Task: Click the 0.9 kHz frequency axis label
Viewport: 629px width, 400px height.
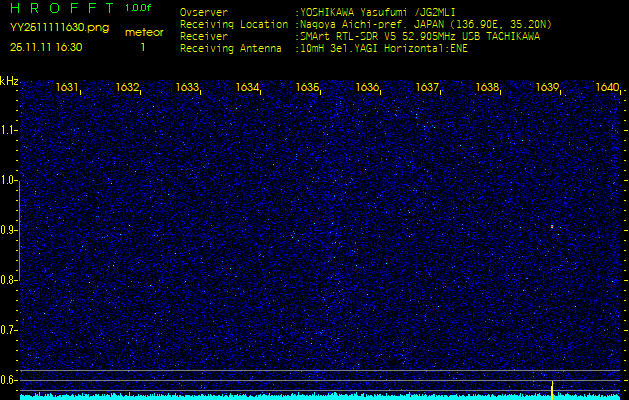Action: click(x=9, y=230)
